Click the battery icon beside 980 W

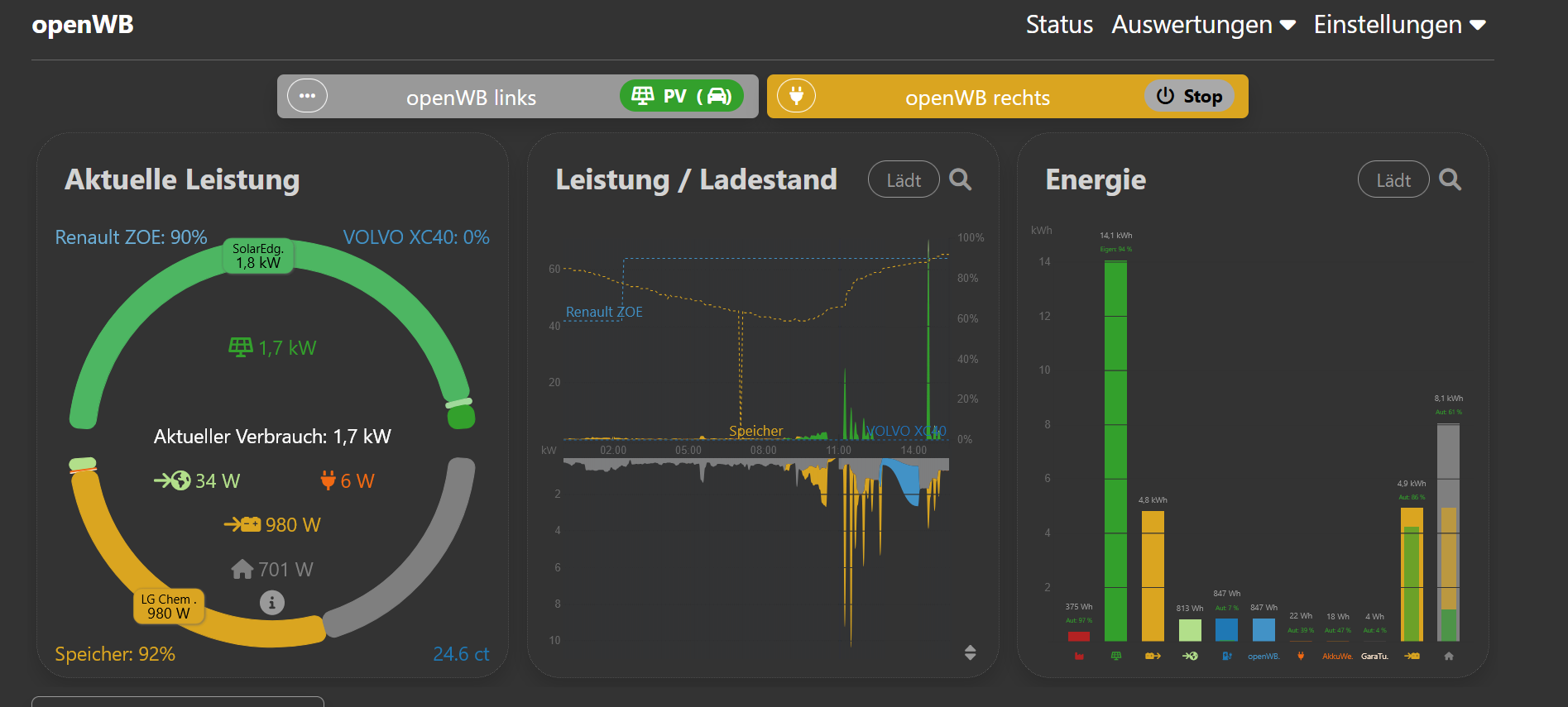[x=242, y=524]
